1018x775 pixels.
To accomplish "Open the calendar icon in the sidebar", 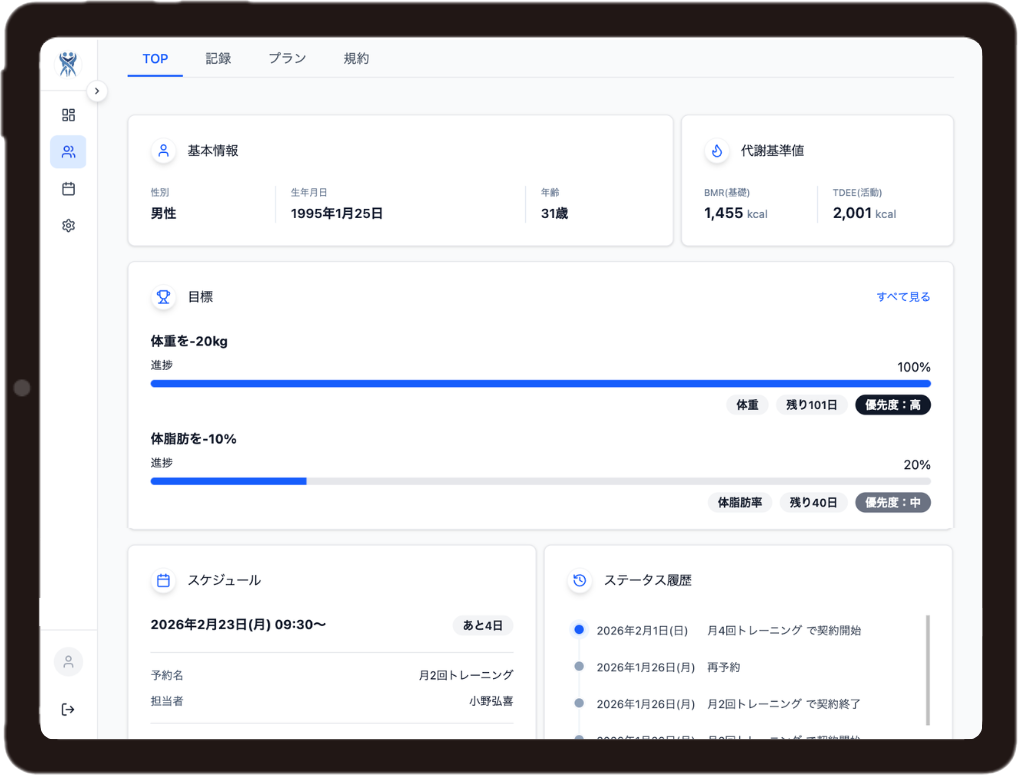I will (67, 188).
